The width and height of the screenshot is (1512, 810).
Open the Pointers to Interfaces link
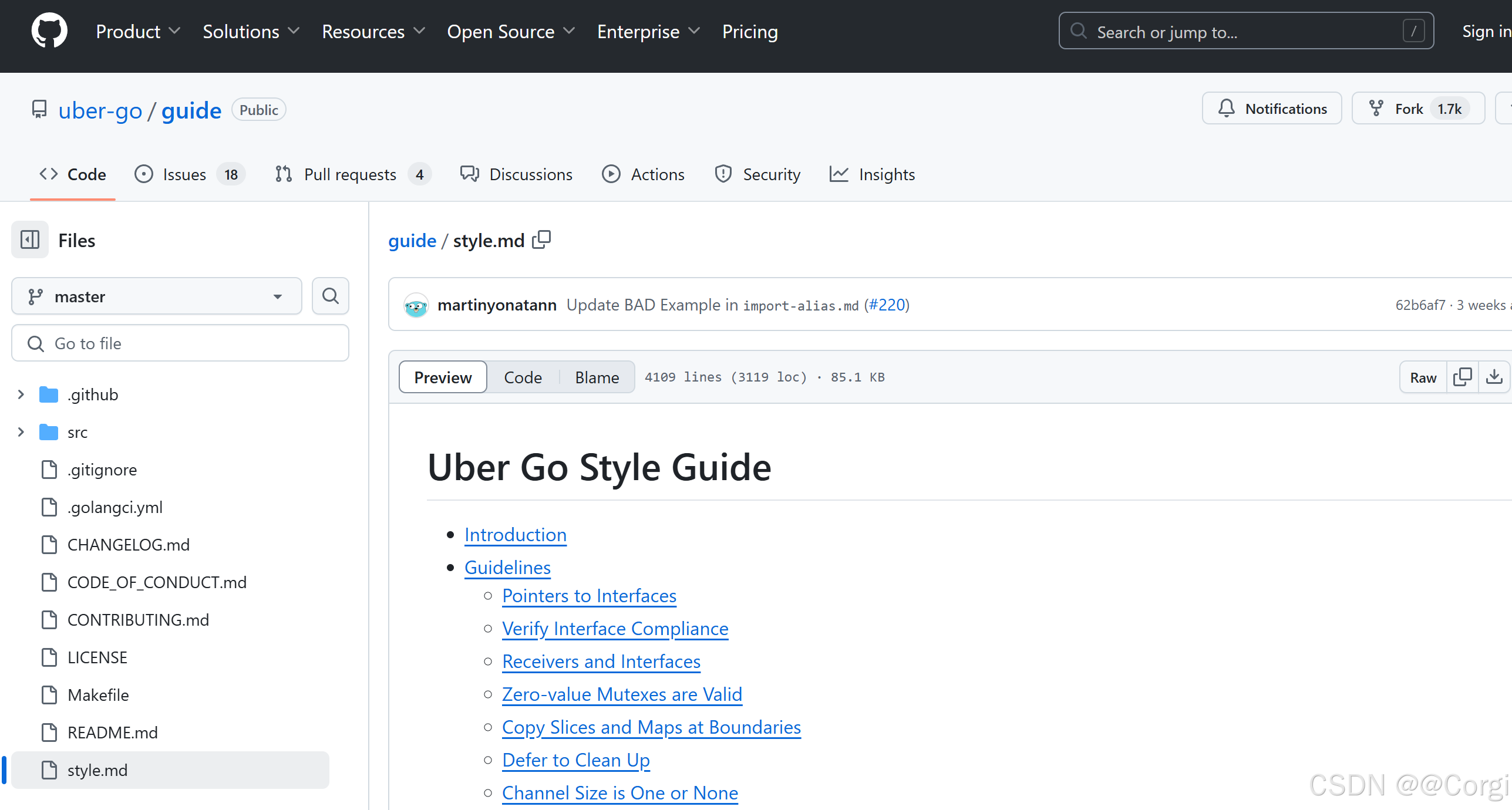(x=589, y=596)
